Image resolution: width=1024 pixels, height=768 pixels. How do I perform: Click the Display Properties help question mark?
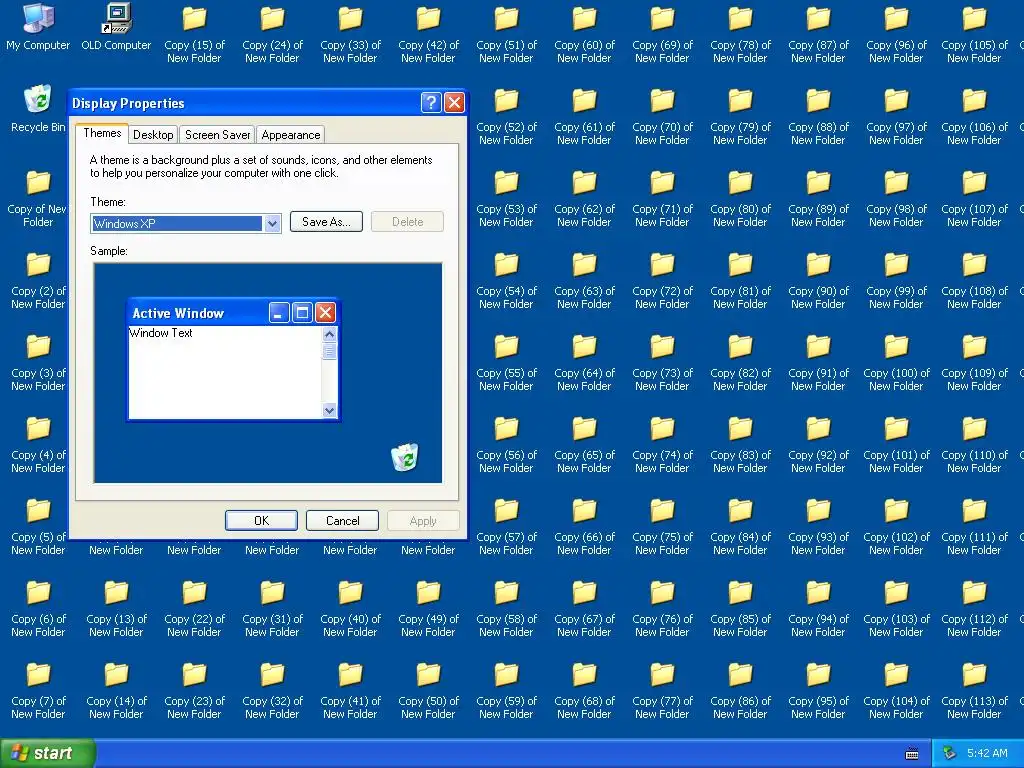(431, 103)
